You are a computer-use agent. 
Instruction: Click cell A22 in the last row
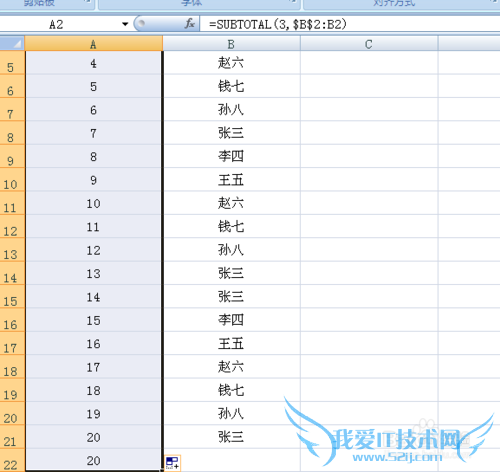click(x=94, y=460)
